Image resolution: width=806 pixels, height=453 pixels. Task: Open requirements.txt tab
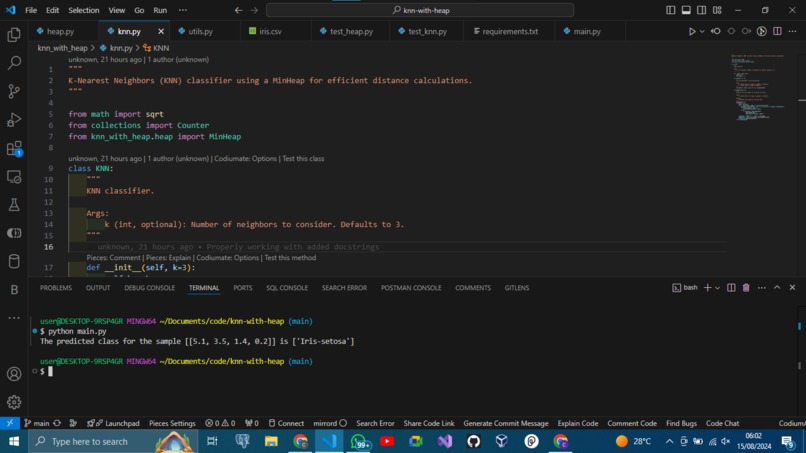(510, 31)
